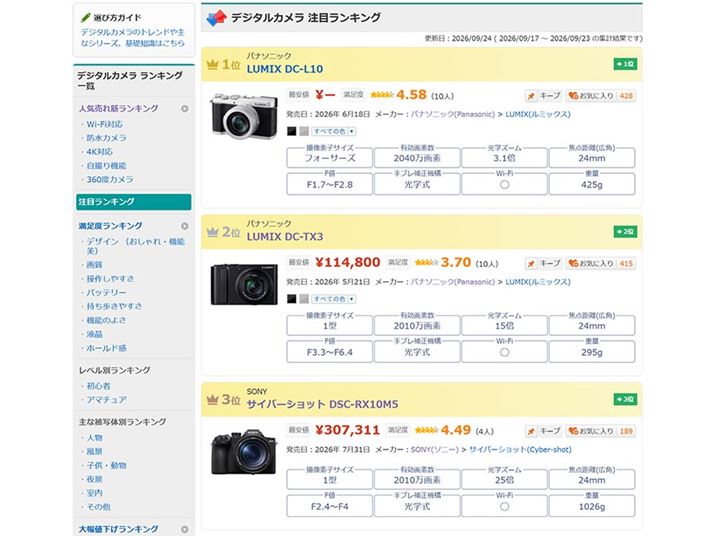Click the green rank badge on the 3位 row
The image size is (715, 536).
625,400
